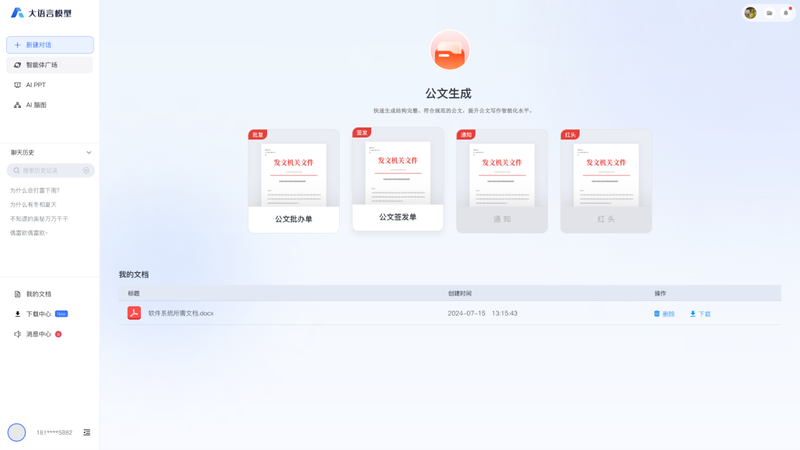Click the 大语言模型 logo

tap(41, 13)
